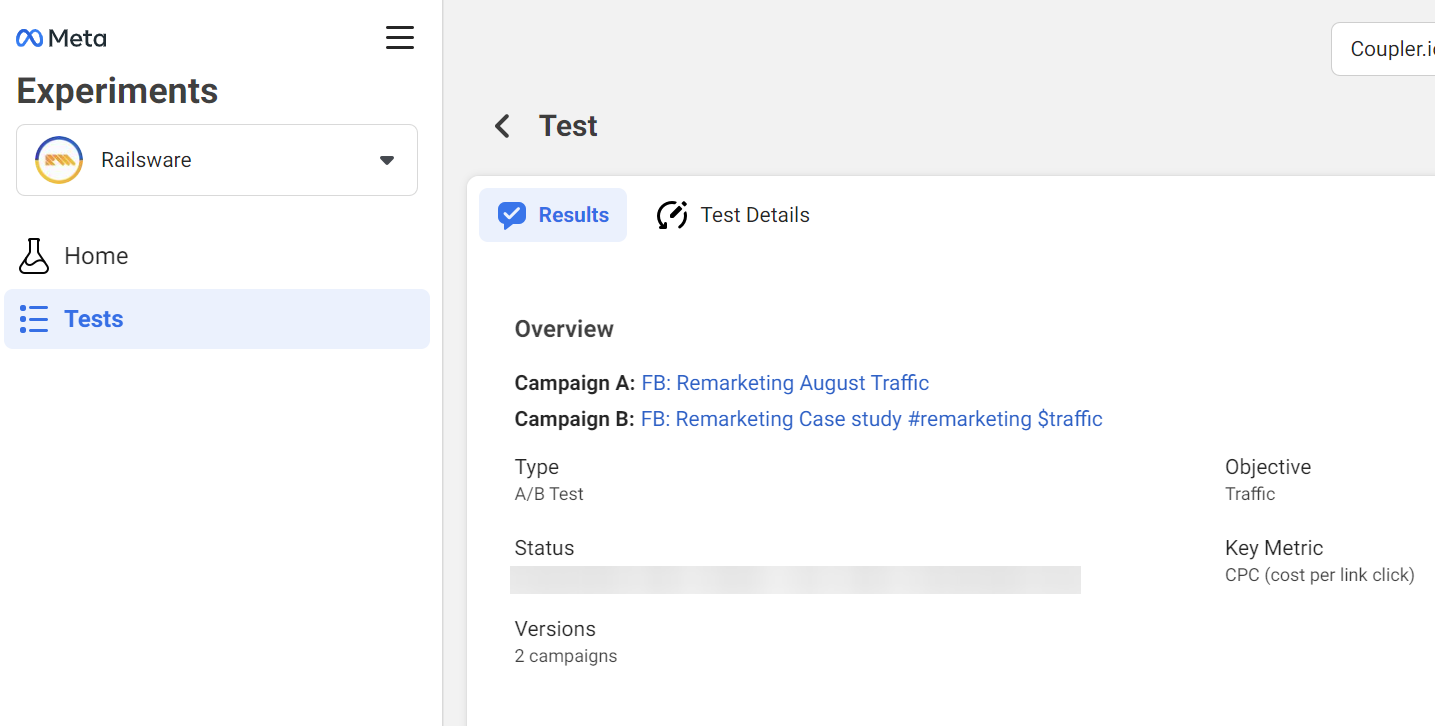Click the Experiments heading

point(117,91)
